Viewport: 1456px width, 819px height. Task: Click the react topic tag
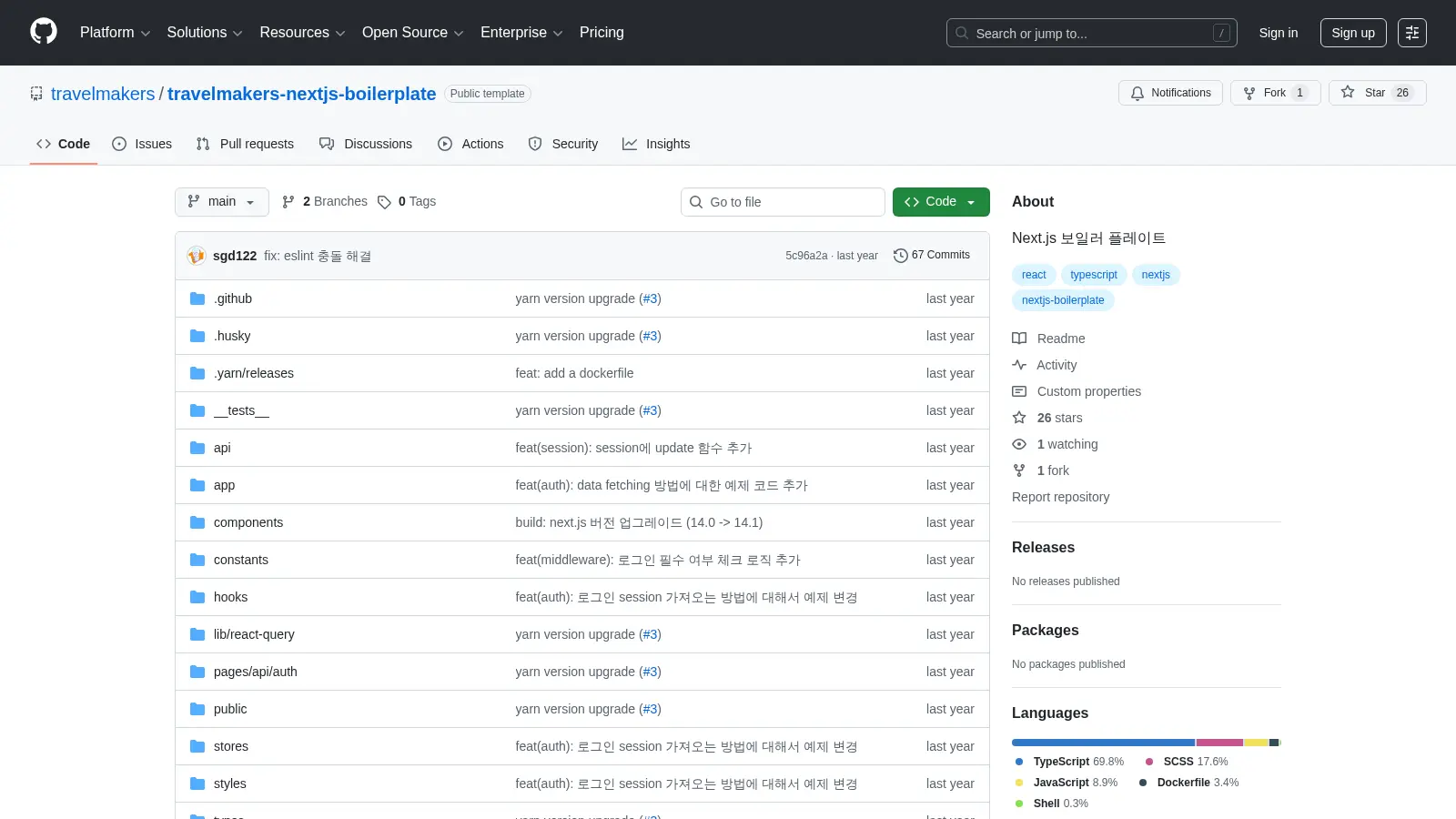coord(1034,275)
